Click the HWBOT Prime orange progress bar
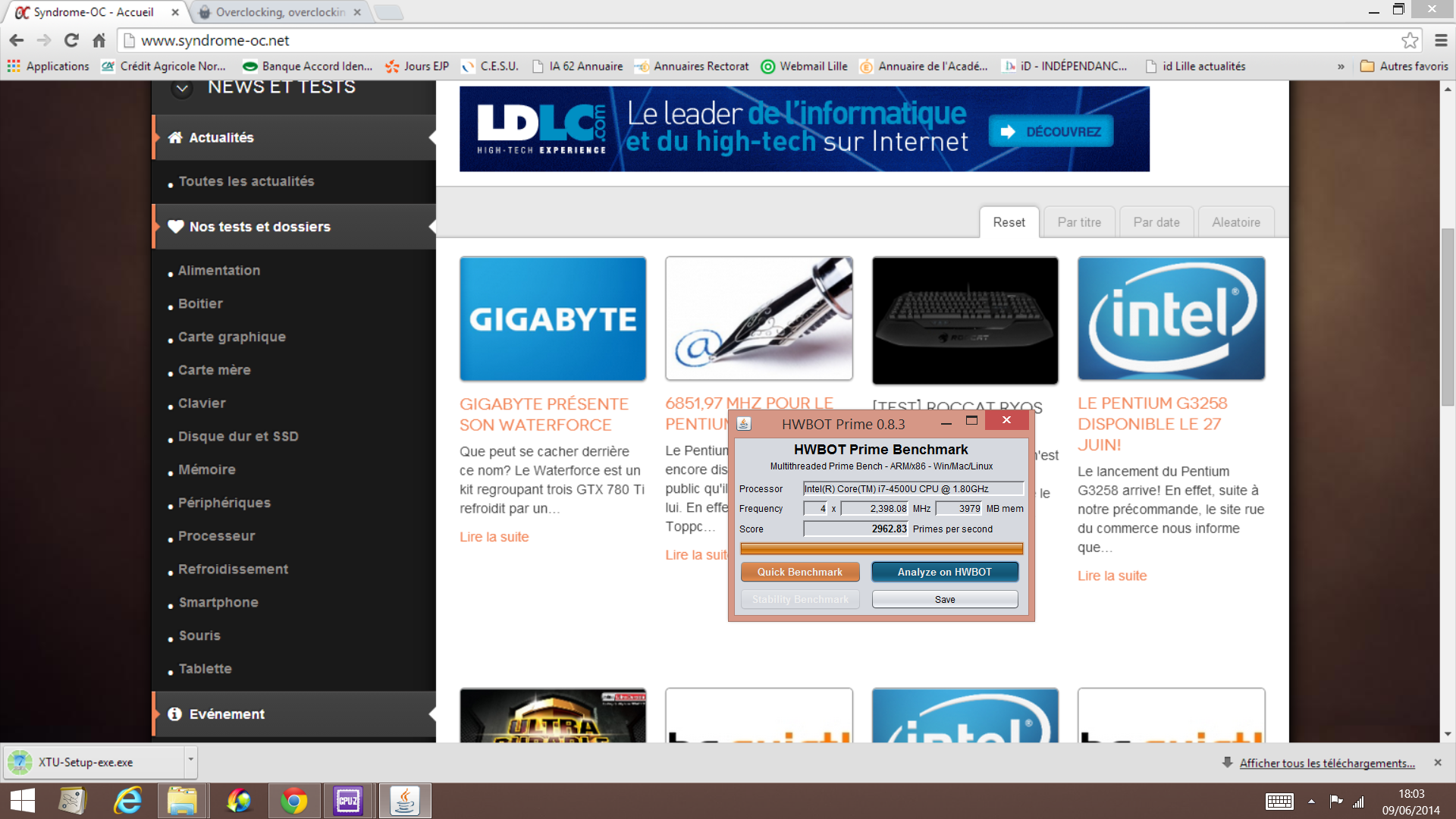Screen dimensions: 1456x819 (881, 548)
